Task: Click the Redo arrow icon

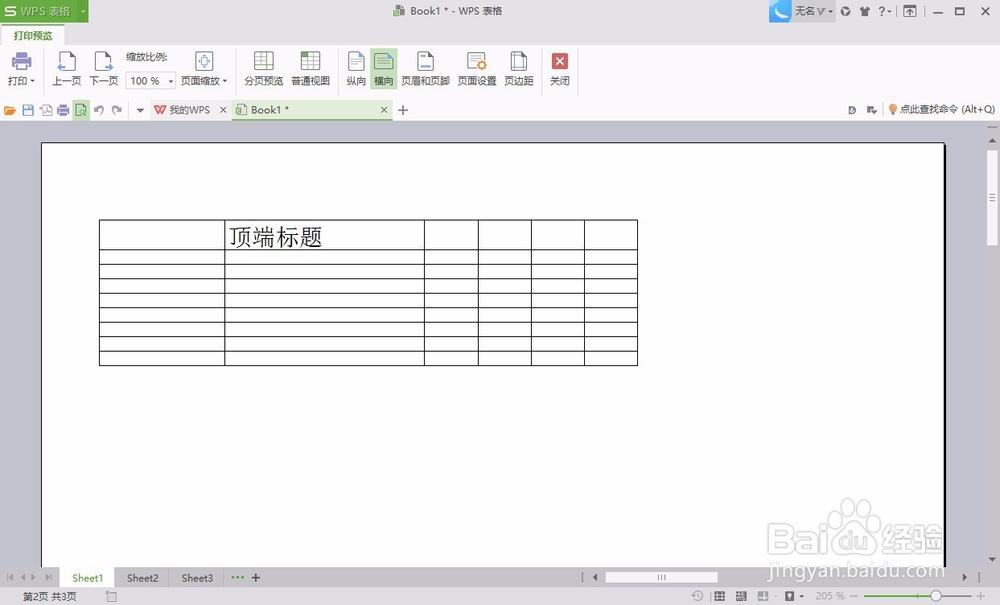Action: (117, 110)
